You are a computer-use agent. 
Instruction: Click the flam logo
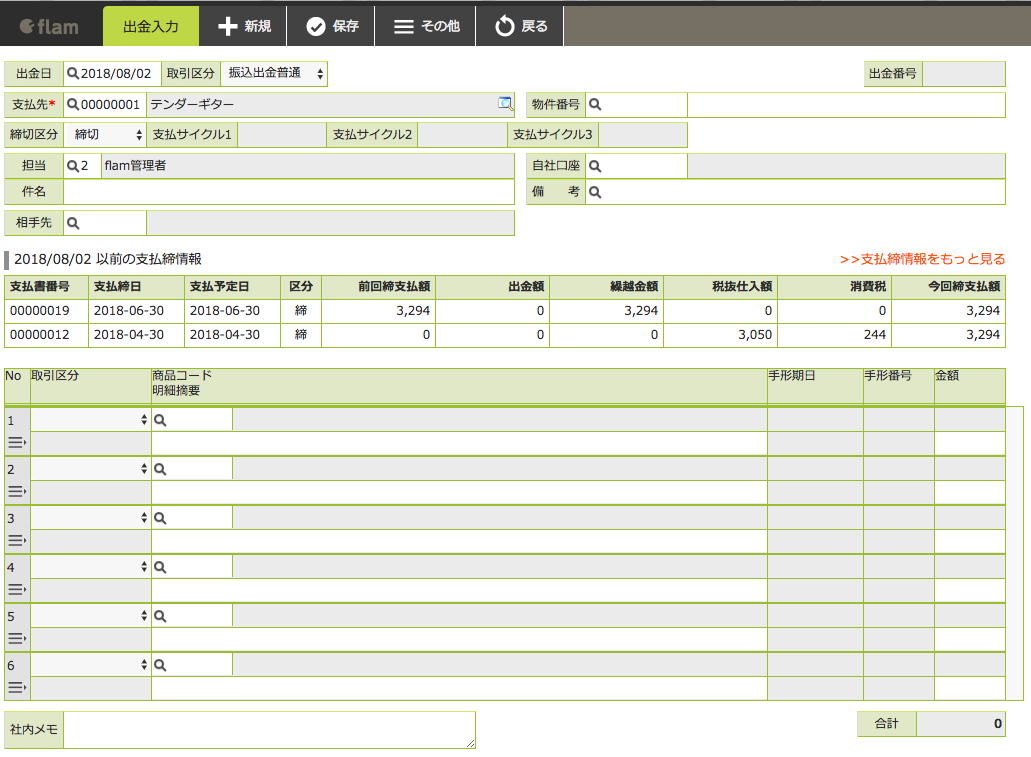point(49,26)
